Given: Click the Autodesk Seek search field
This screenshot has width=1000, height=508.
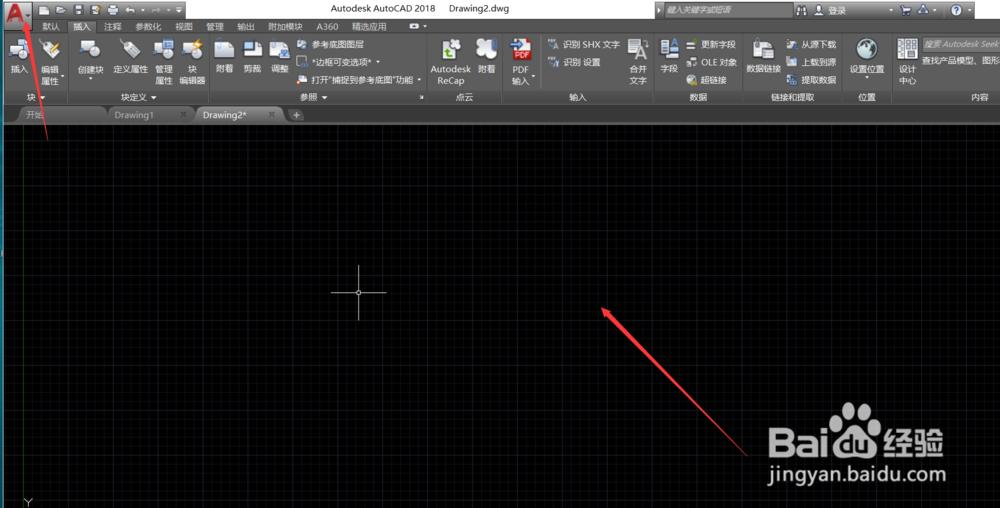Looking at the screenshot, I should (x=961, y=44).
